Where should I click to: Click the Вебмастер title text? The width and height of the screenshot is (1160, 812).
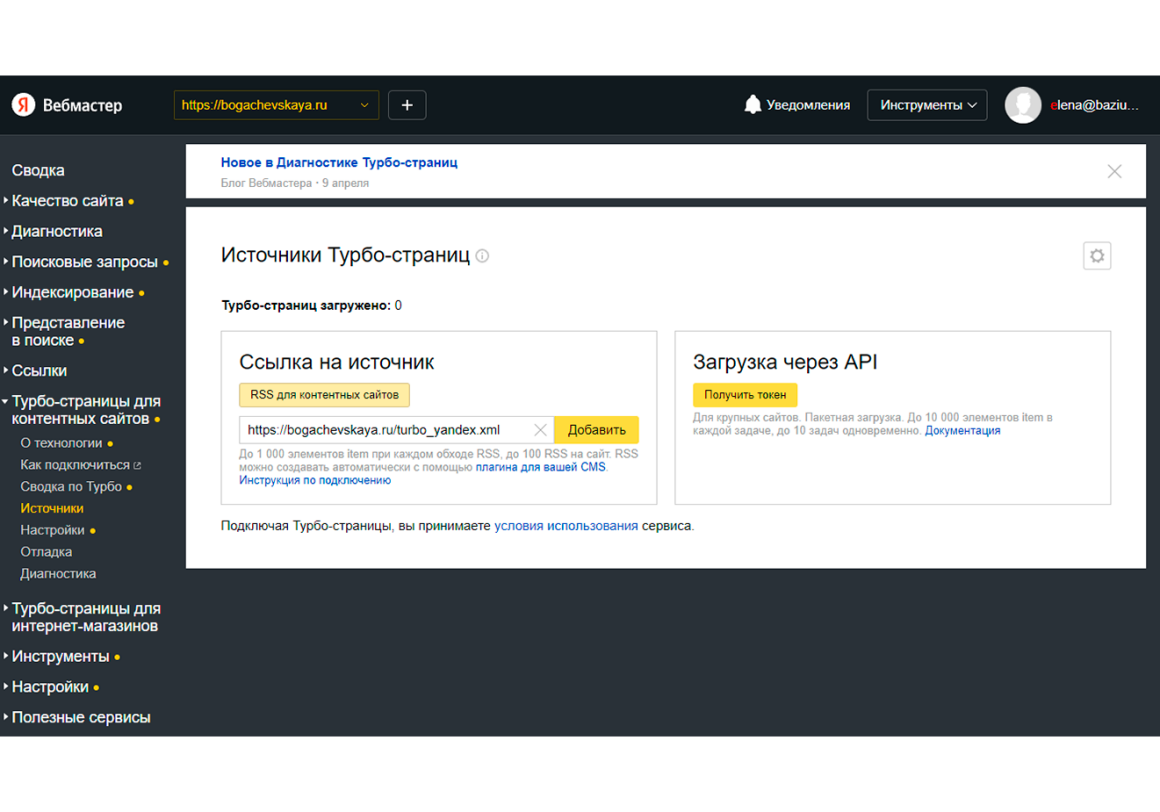tap(82, 105)
